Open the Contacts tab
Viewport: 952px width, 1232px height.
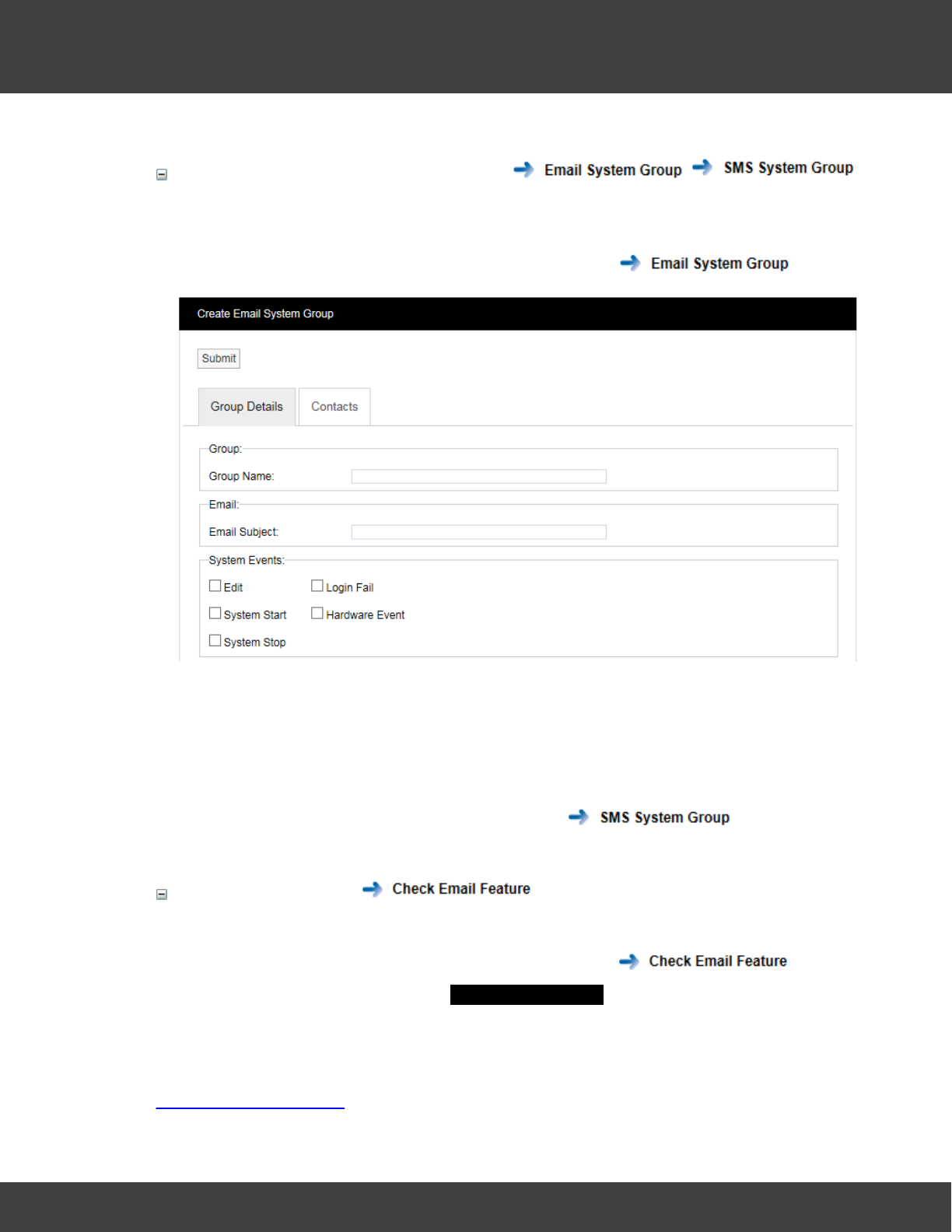pyautogui.click(x=334, y=407)
